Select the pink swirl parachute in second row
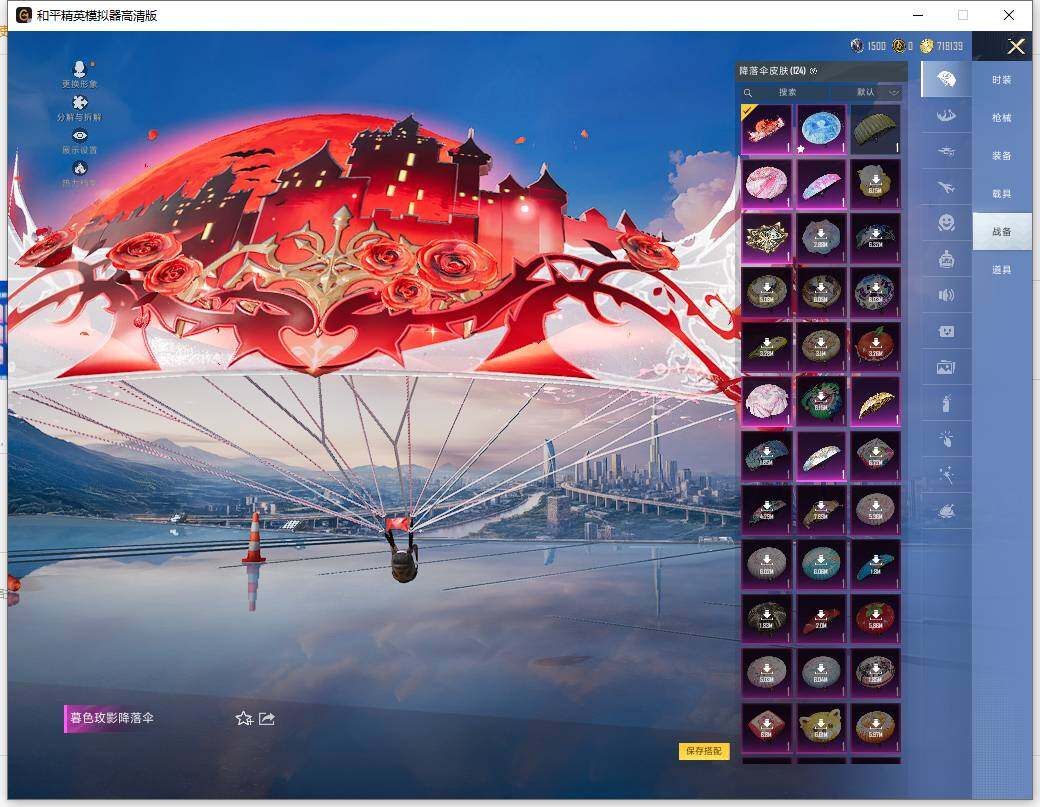The width and height of the screenshot is (1040, 807). coord(767,183)
